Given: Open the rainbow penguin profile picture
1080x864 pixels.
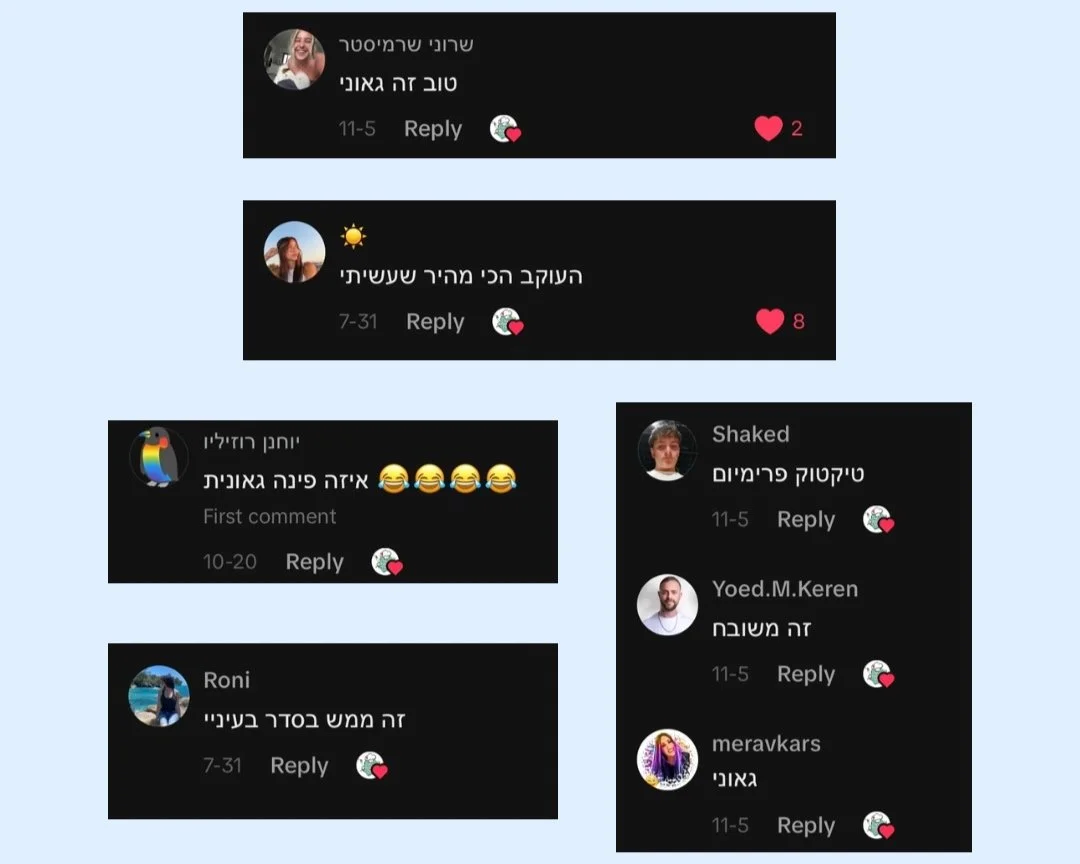Looking at the screenshot, I should click(159, 457).
